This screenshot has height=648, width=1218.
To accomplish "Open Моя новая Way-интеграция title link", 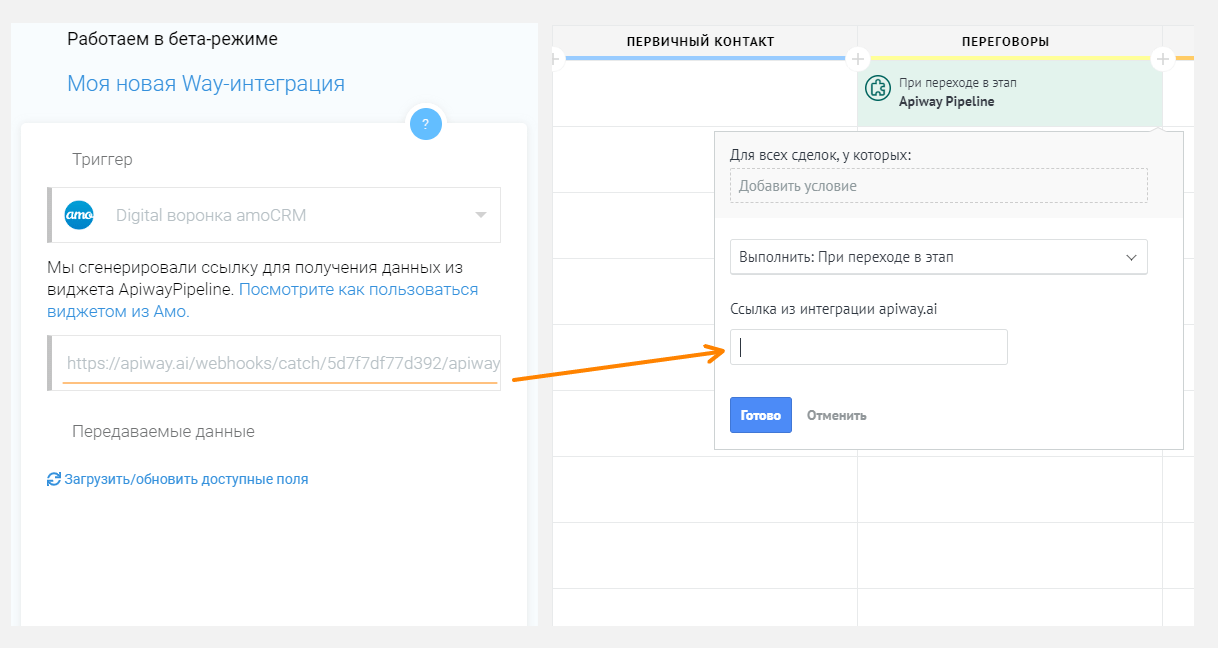I will tap(206, 83).
